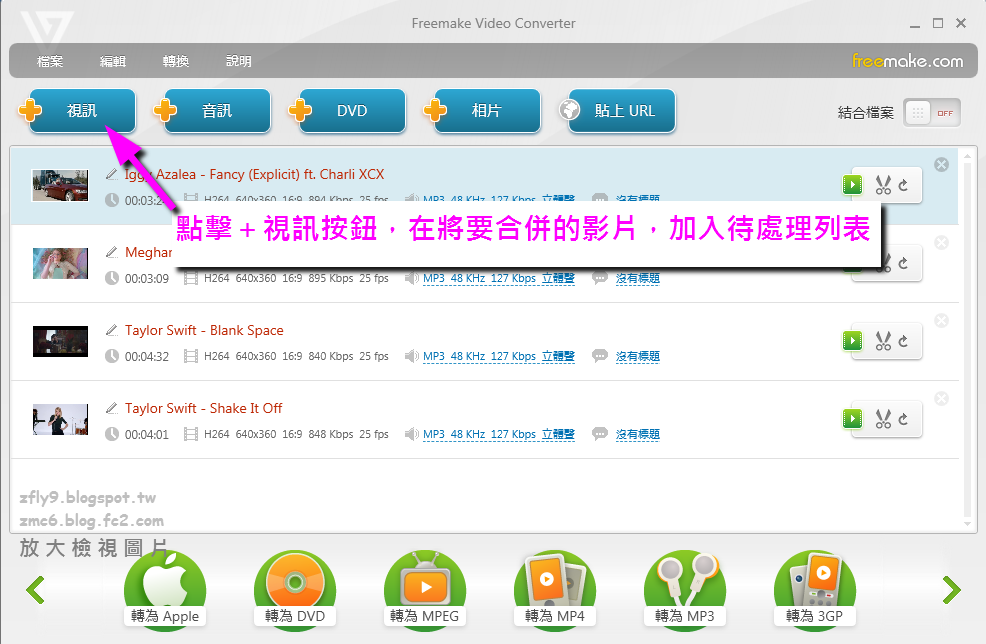Open 沒有標題 subtitle option for the Meghan video
Image resolution: width=986 pixels, height=644 pixels.
tap(638, 279)
